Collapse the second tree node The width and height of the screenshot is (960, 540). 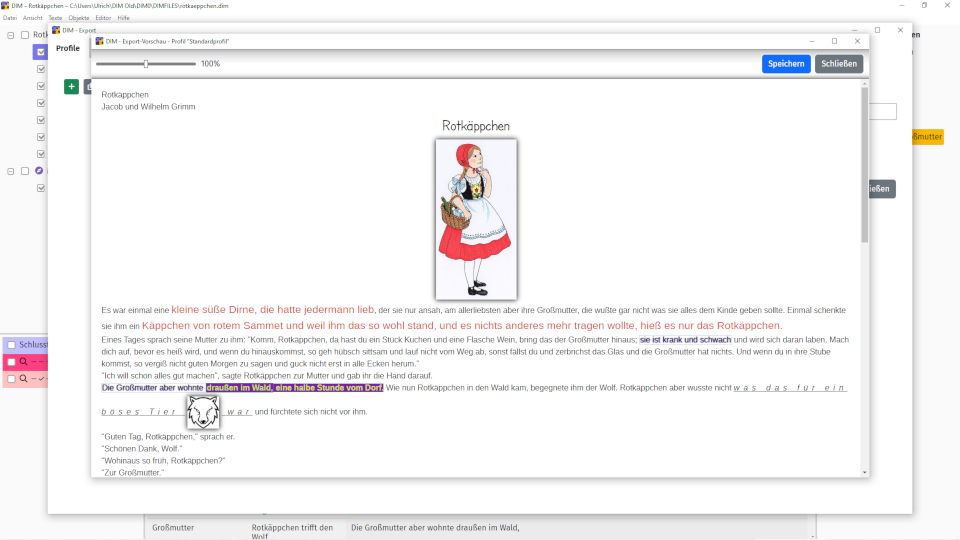click(x=11, y=171)
